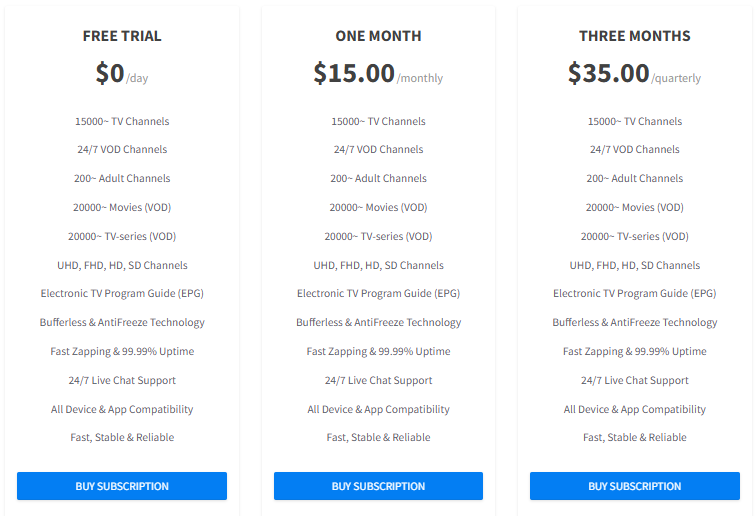Click the FREE TRIAL plan heading

pos(122,36)
